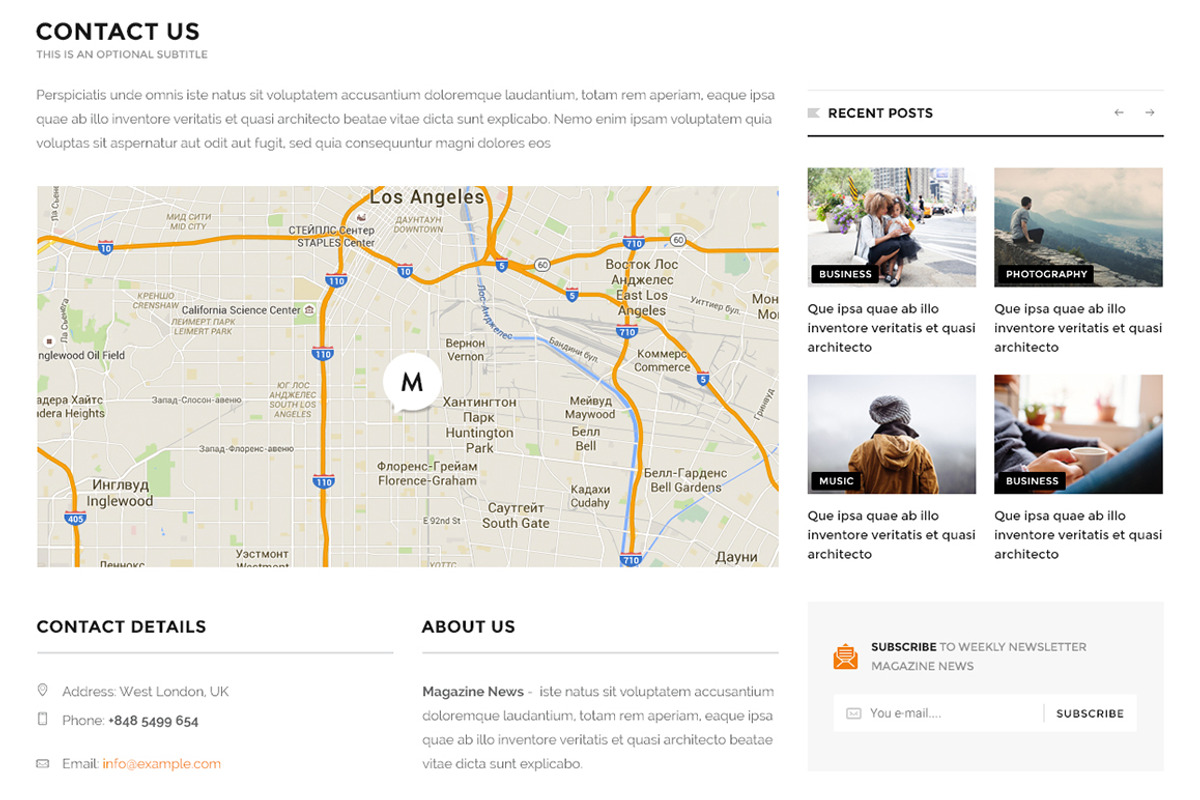Image resolution: width=1200 pixels, height=800 pixels.
Task: Click the Vernon label on the map
Action: tap(465, 356)
